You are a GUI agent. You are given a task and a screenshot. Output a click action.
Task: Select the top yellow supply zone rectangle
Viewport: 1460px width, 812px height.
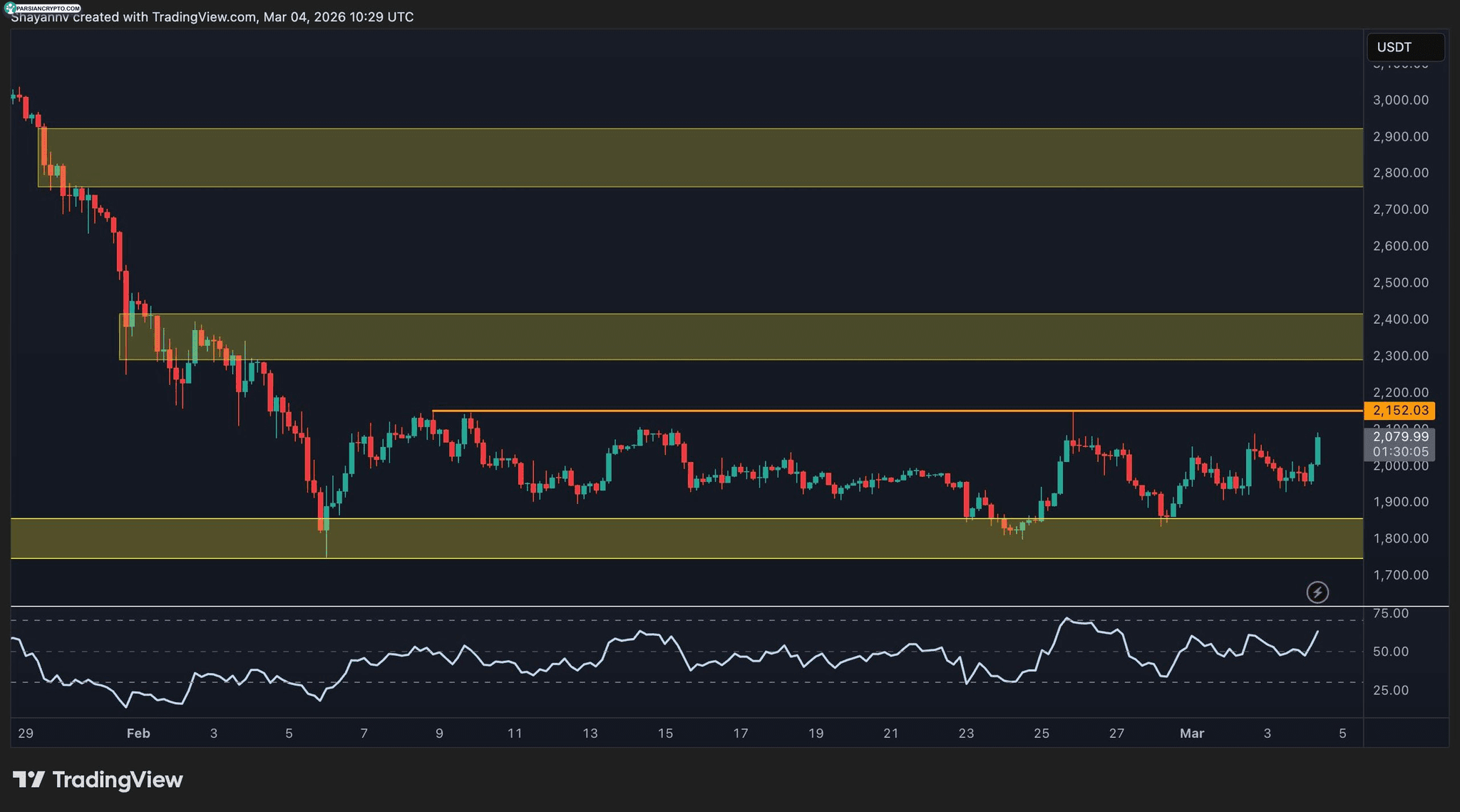(699, 158)
